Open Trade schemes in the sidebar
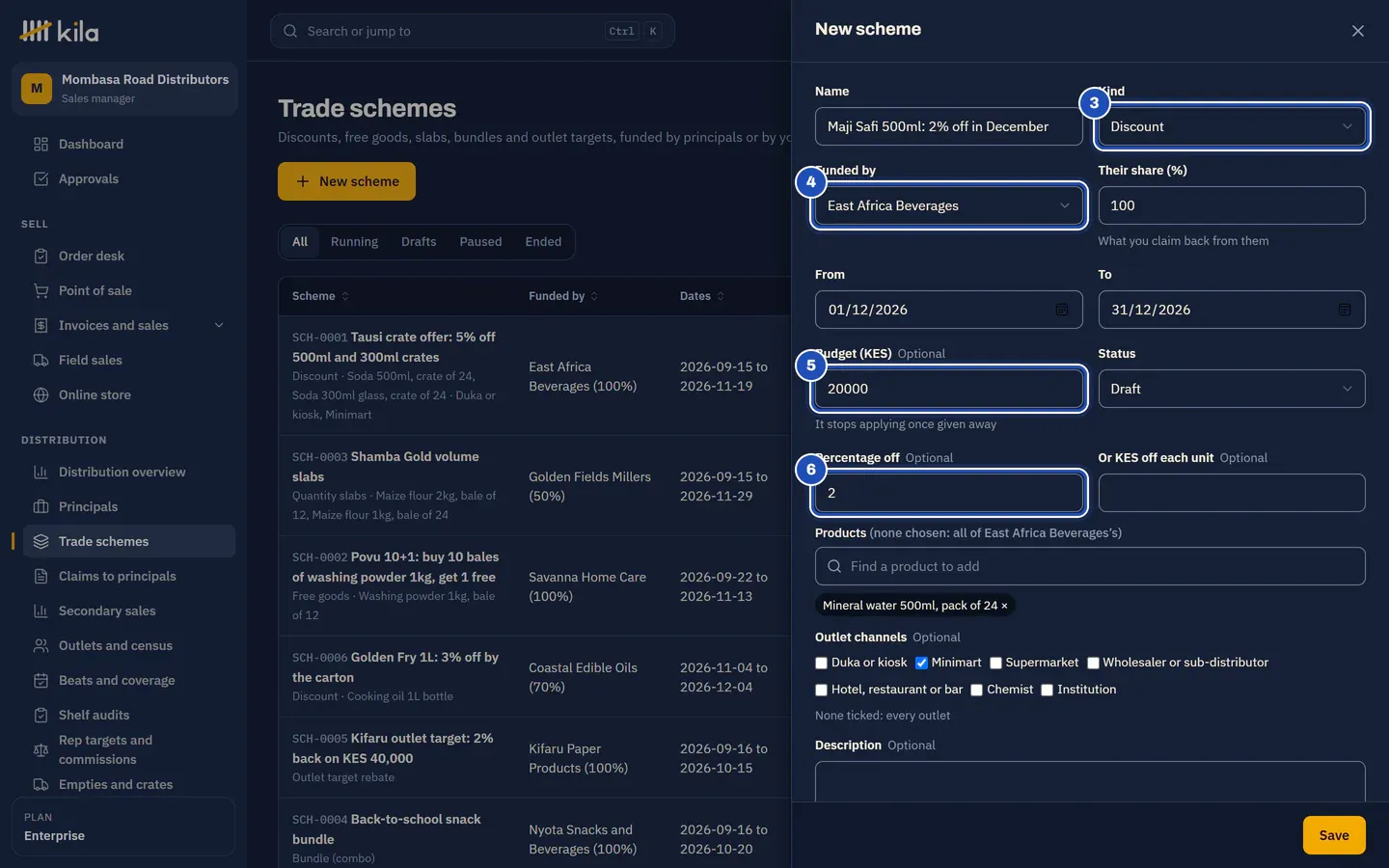The height and width of the screenshot is (868, 1389). coord(129,541)
